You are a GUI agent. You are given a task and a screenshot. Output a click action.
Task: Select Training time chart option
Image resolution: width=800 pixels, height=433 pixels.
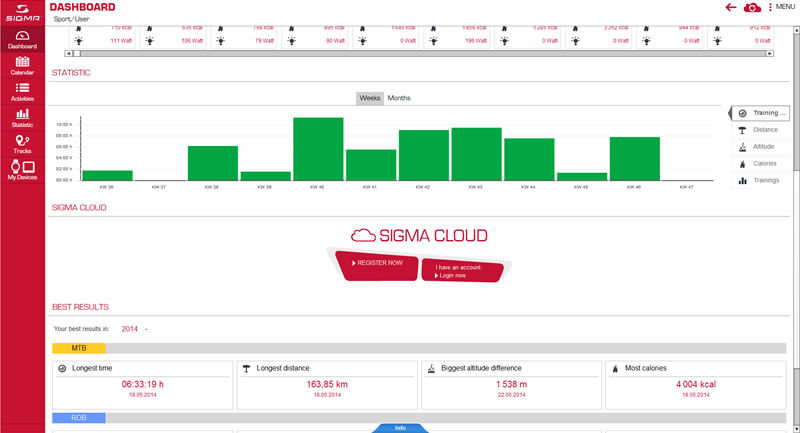[761, 113]
